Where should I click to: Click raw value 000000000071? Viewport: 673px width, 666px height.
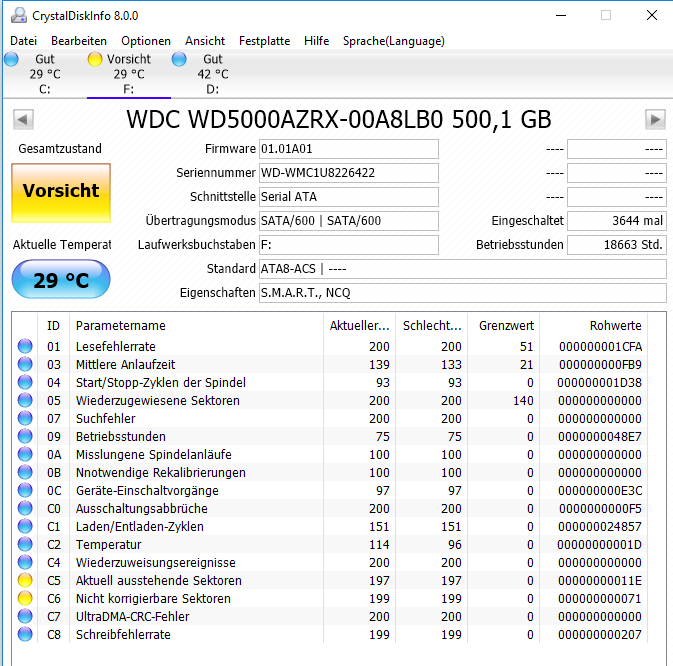[600, 599]
